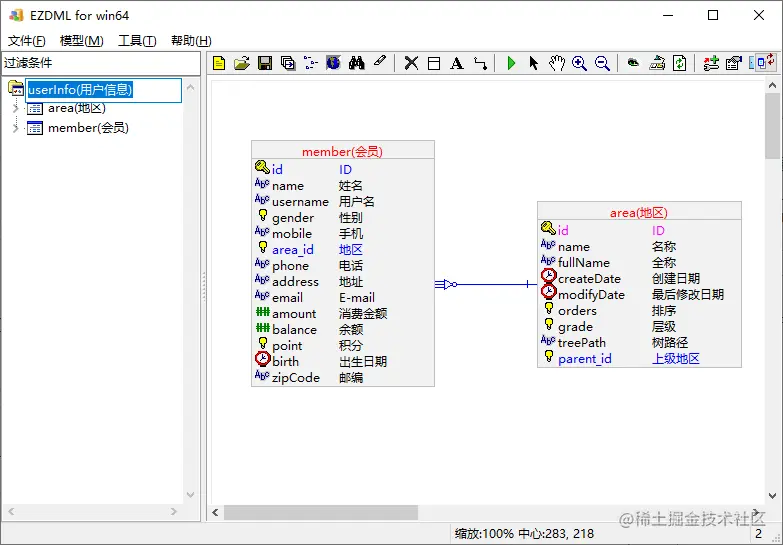This screenshot has width=783, height=545.
Task: Click the green run arrow icon
Action: point(511,63)
